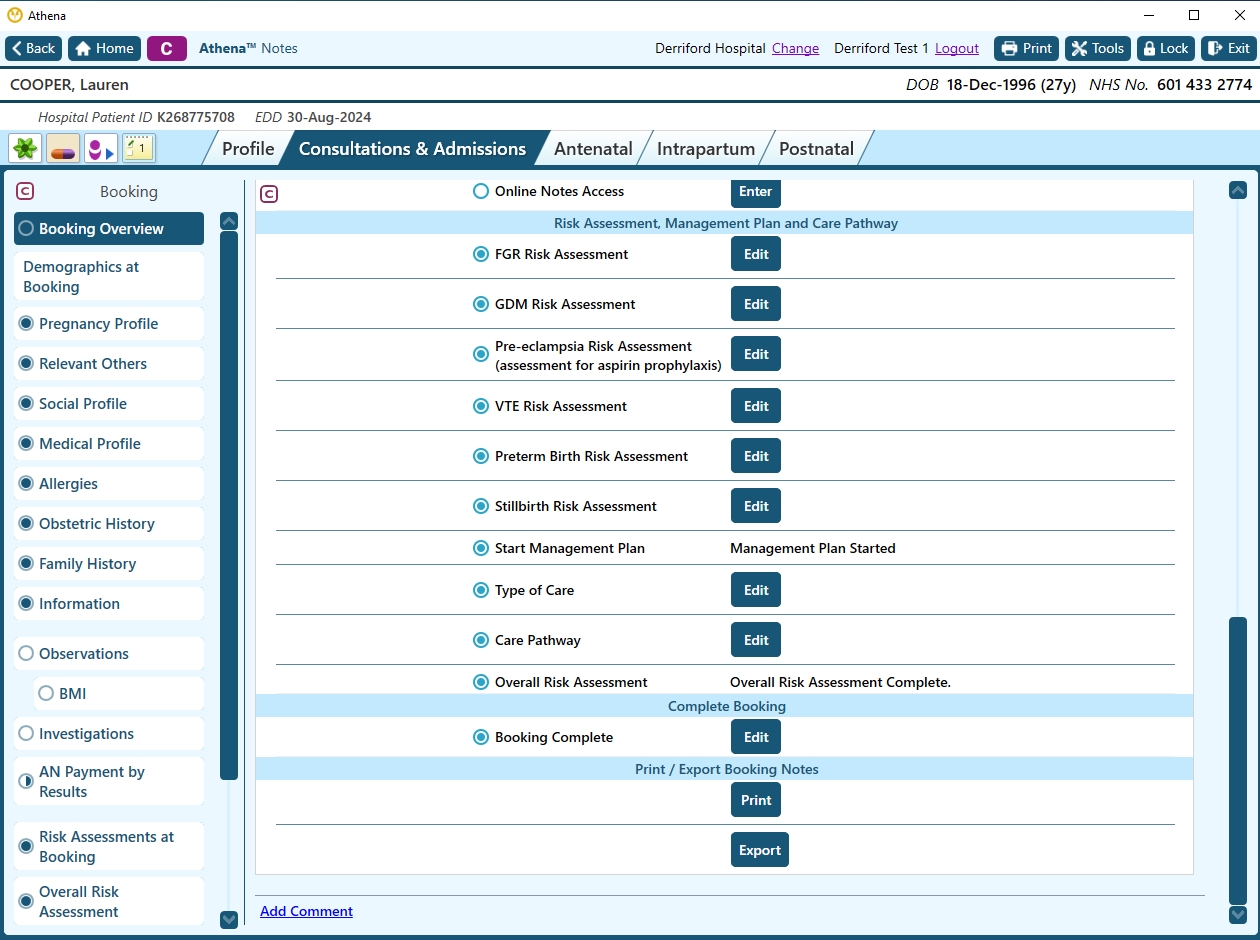Screen dimensions: 1260x940
Task: Switch to the Profile tab
Action: point(248,148)
